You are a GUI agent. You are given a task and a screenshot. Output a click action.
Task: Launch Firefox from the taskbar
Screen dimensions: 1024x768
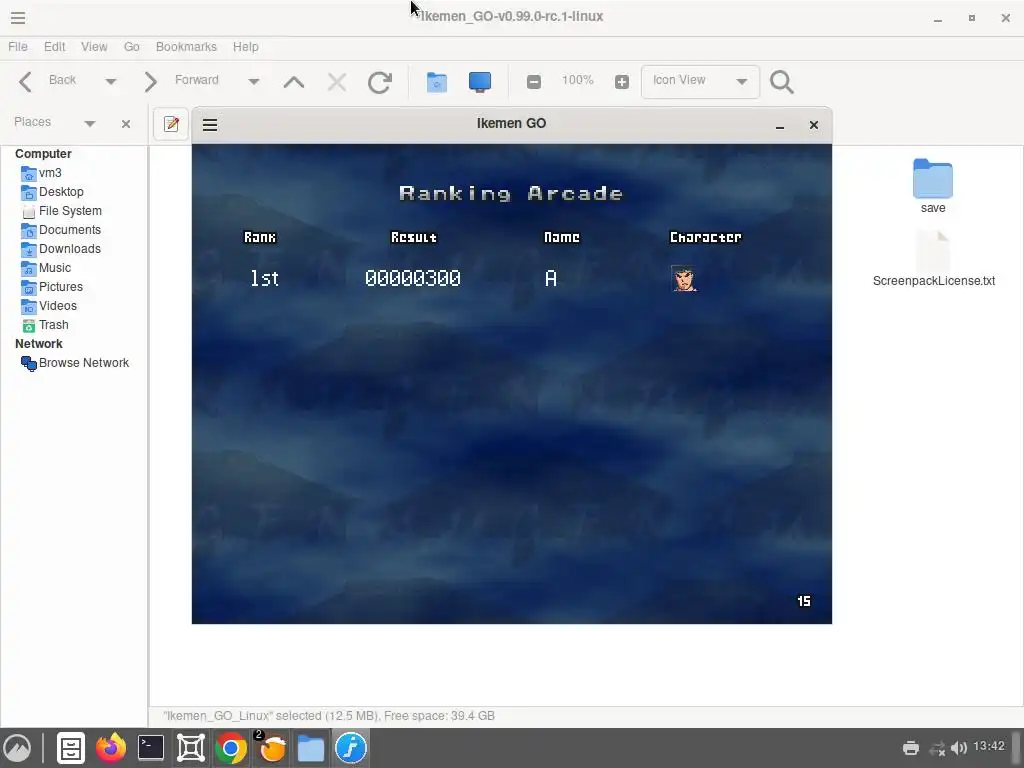111,748
